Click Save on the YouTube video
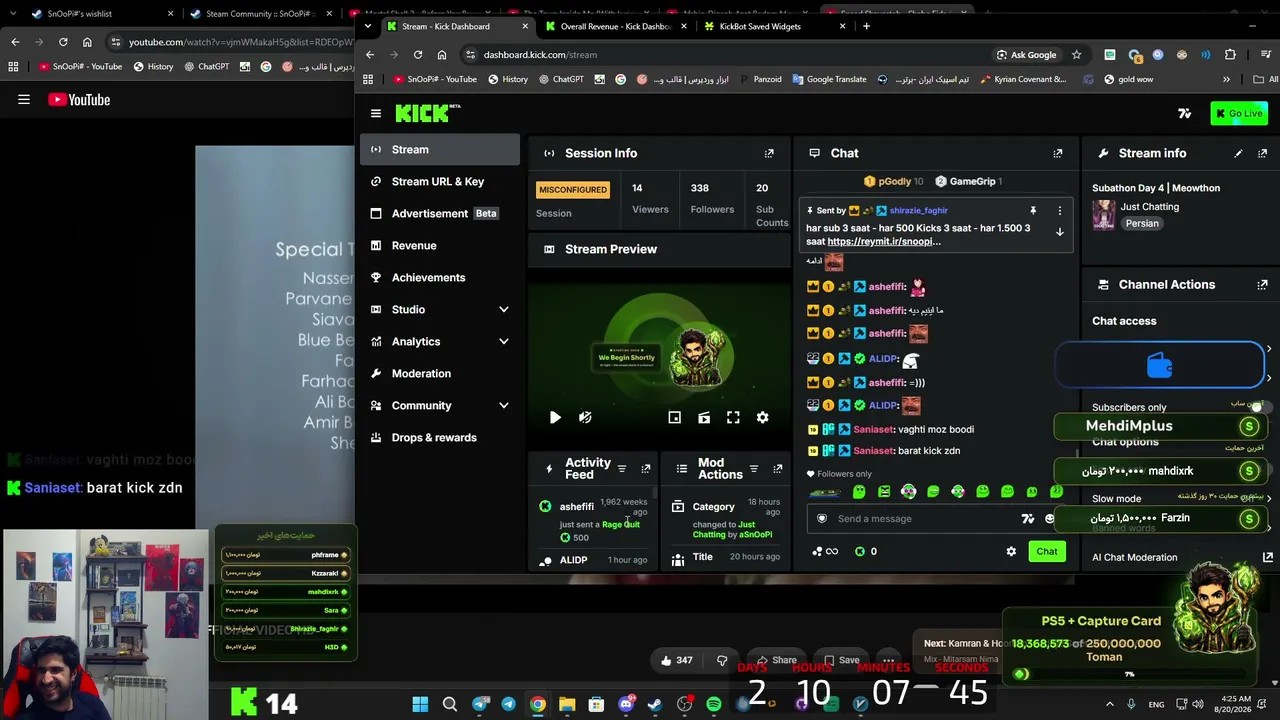The width and height of the screenshot is (1280, 720). coord(840,660)
